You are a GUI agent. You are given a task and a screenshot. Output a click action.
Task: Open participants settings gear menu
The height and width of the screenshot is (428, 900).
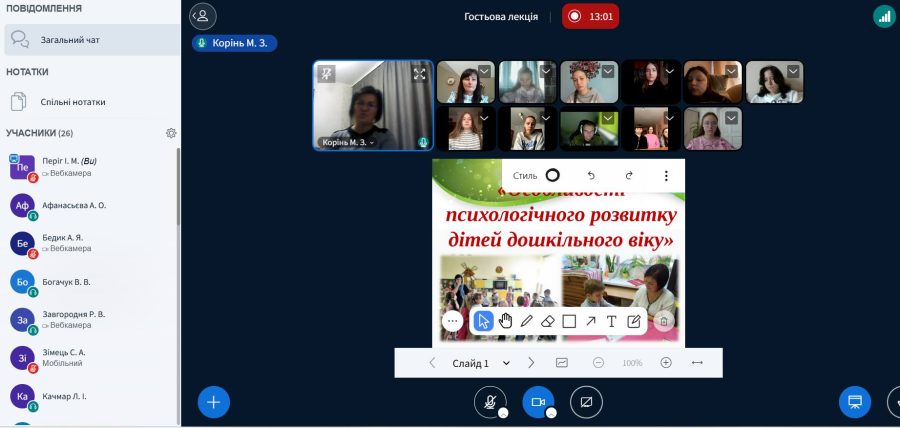171,133
